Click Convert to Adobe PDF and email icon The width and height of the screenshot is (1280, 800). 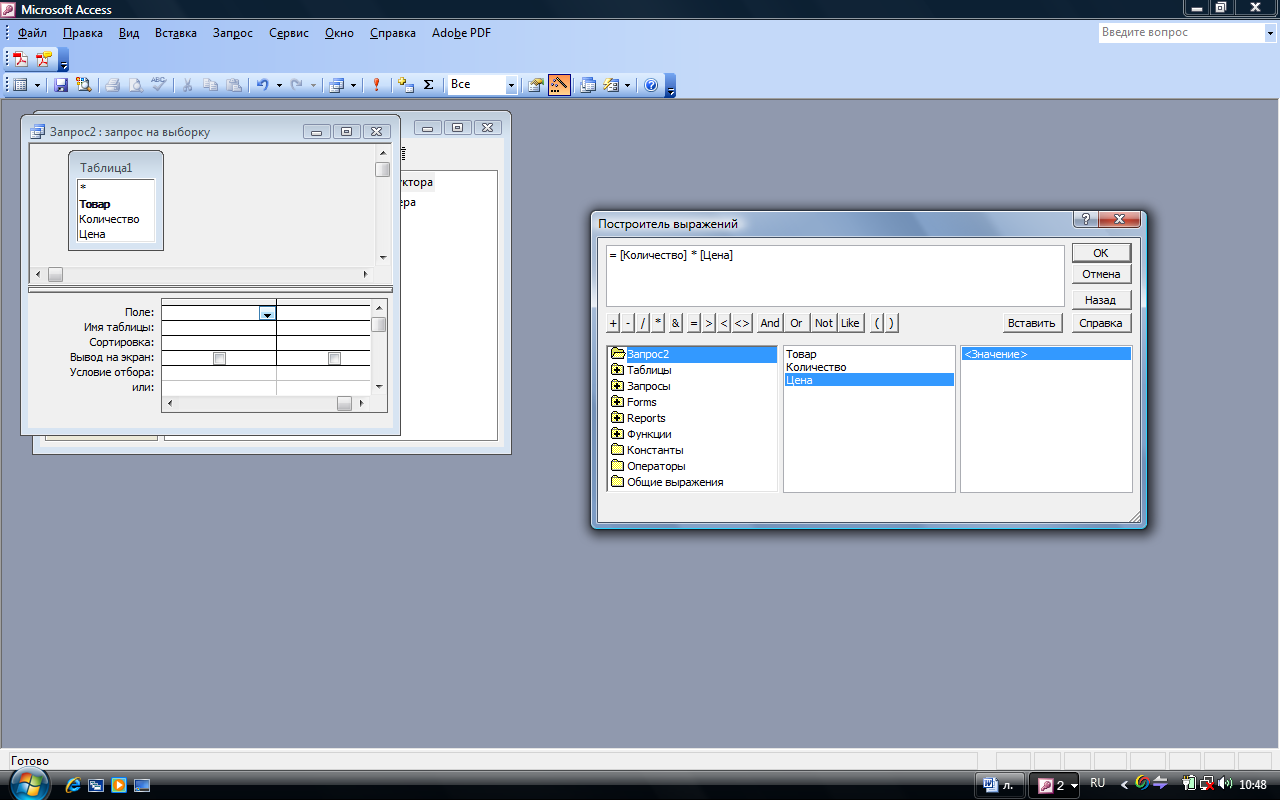[43, 59]
